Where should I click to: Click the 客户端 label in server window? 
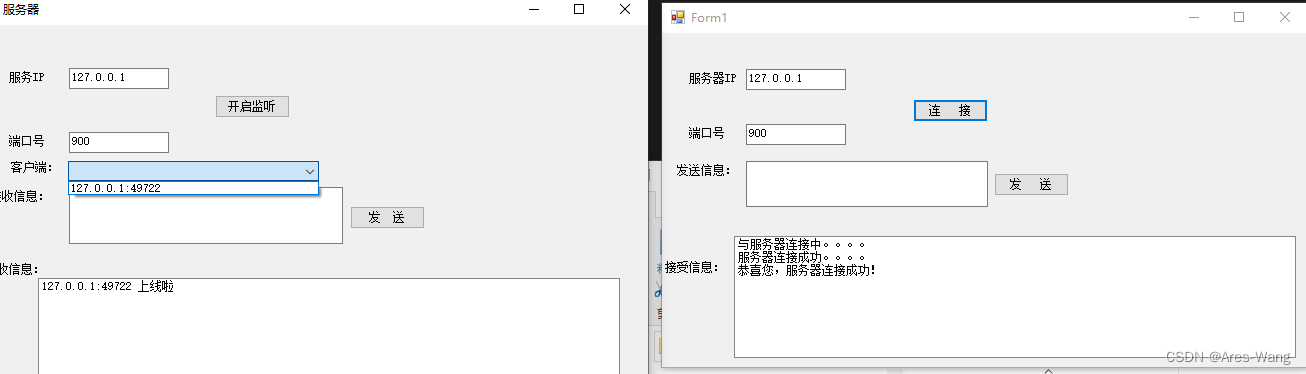pos(31,168)
